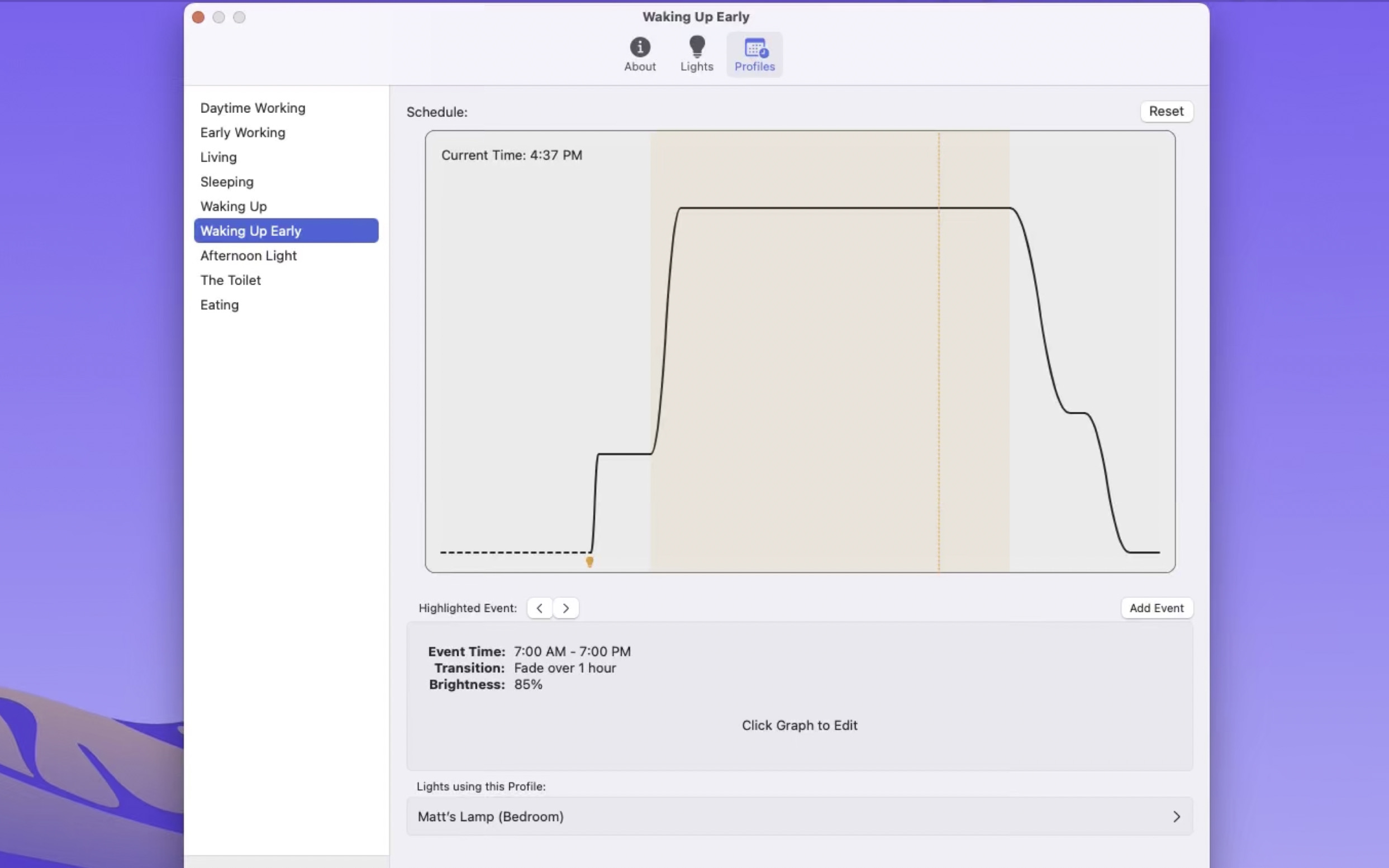Go to previous highlighted event

tap(539, 608)
